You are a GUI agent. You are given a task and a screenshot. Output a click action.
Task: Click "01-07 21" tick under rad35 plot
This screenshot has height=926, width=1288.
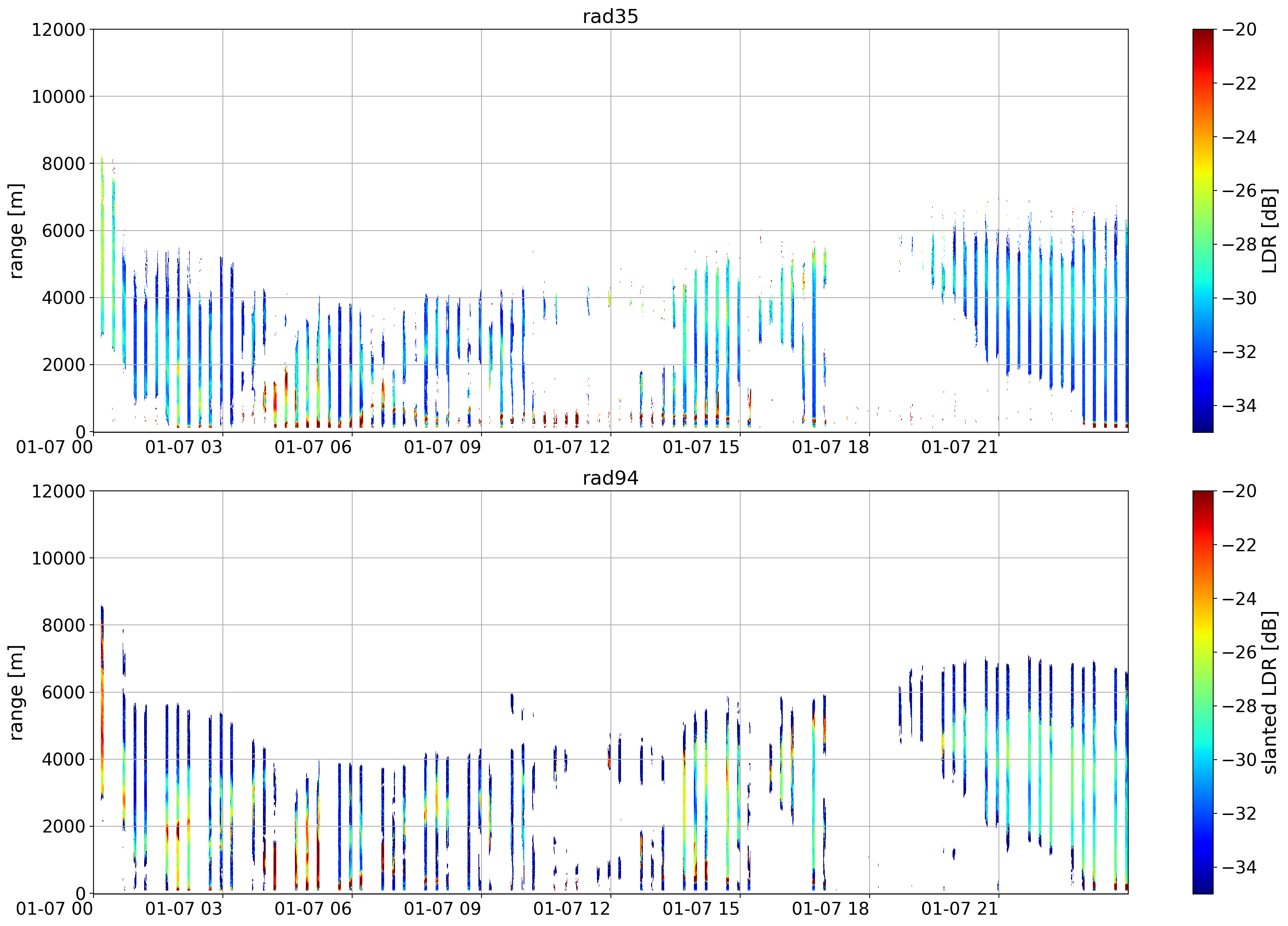point(960,447)
